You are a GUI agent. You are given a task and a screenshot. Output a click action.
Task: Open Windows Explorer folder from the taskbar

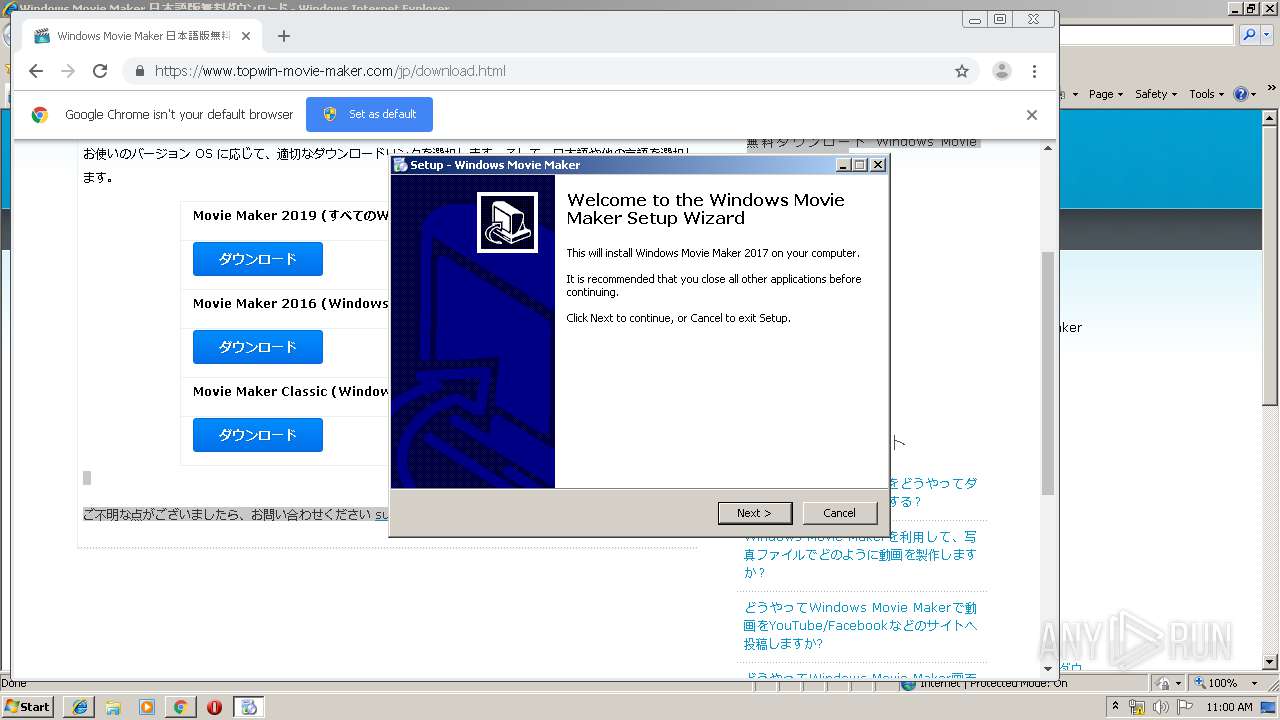(x=113, y=707)
